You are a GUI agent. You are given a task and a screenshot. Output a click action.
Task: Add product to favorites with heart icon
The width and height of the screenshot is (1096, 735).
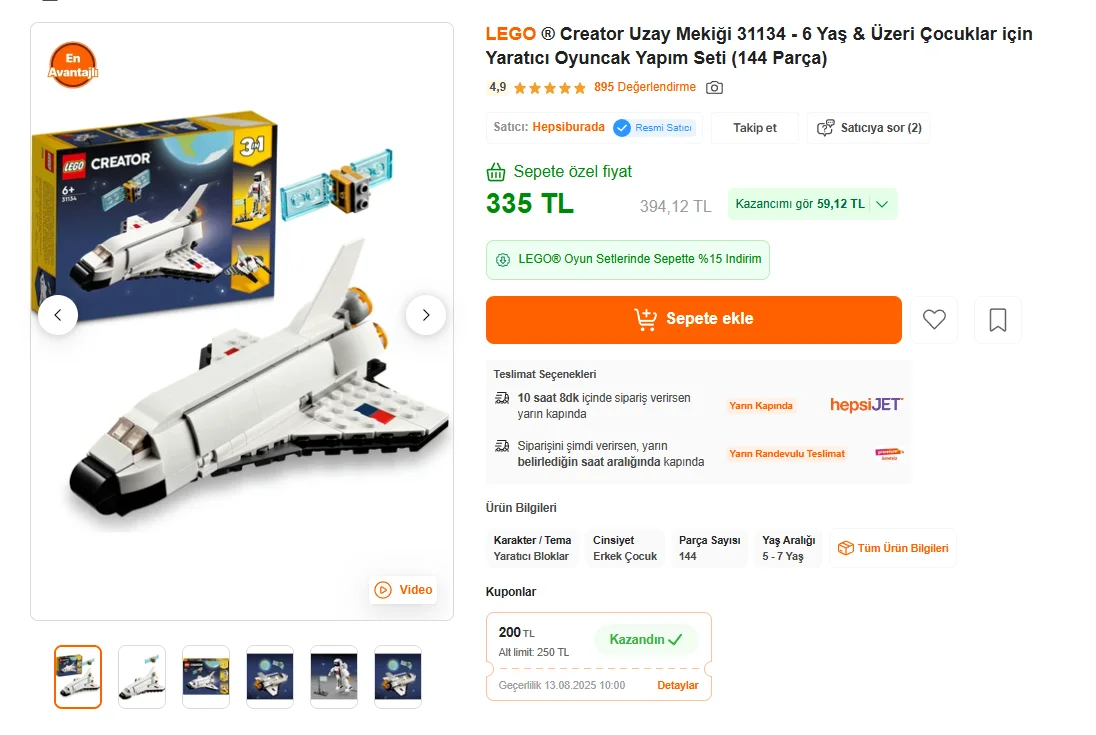coord(934,319)
